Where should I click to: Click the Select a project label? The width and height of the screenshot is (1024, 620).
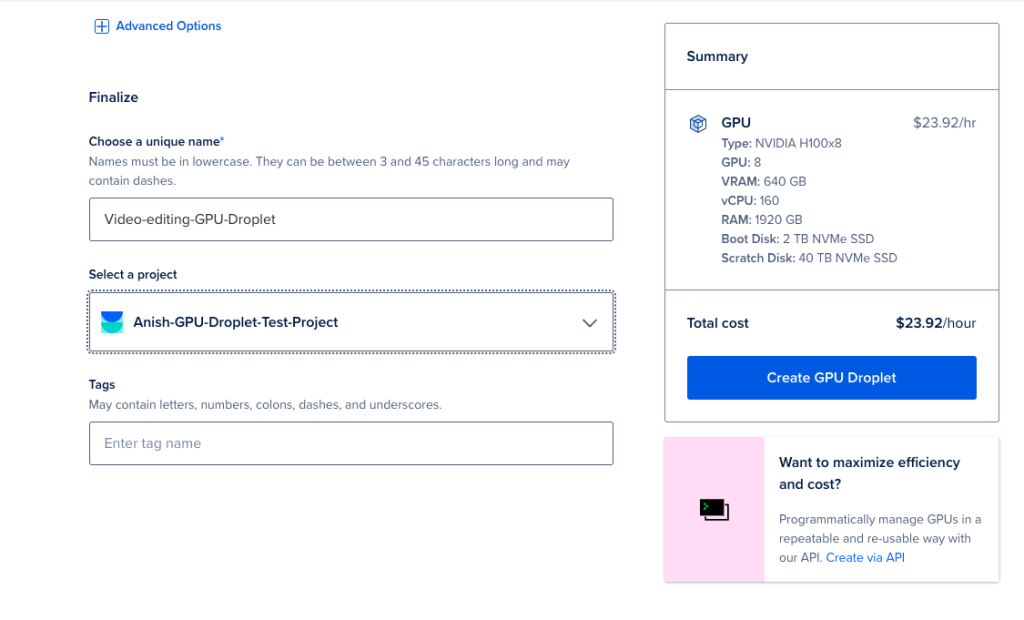(x=133, y=274)
